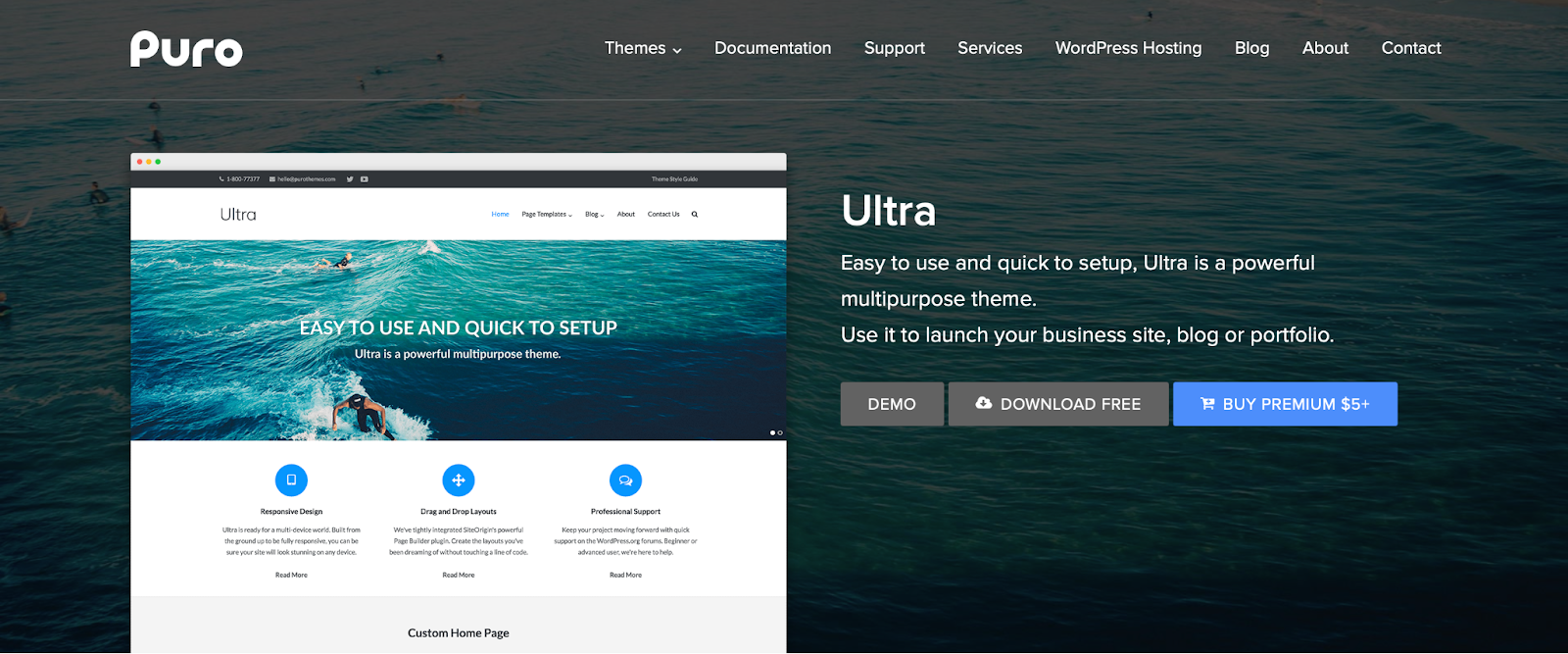Click 'EASY TO USE AND QUICK TO SETUP' banner text
1568x654 pixels.
tap(459, 328)
